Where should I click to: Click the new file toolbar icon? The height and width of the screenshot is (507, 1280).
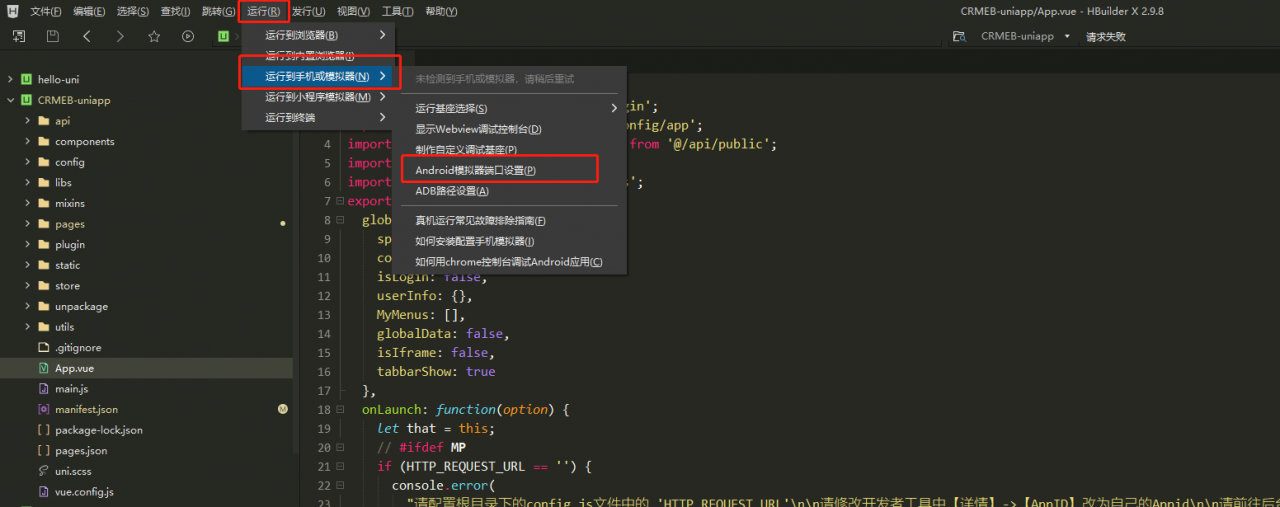19,36
